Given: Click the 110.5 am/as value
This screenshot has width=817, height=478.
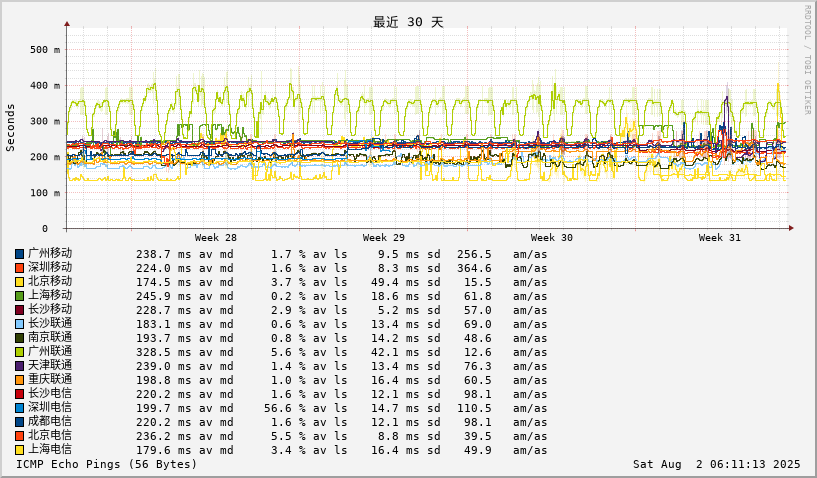Looking at the screenshot, I should pos(474,409).
